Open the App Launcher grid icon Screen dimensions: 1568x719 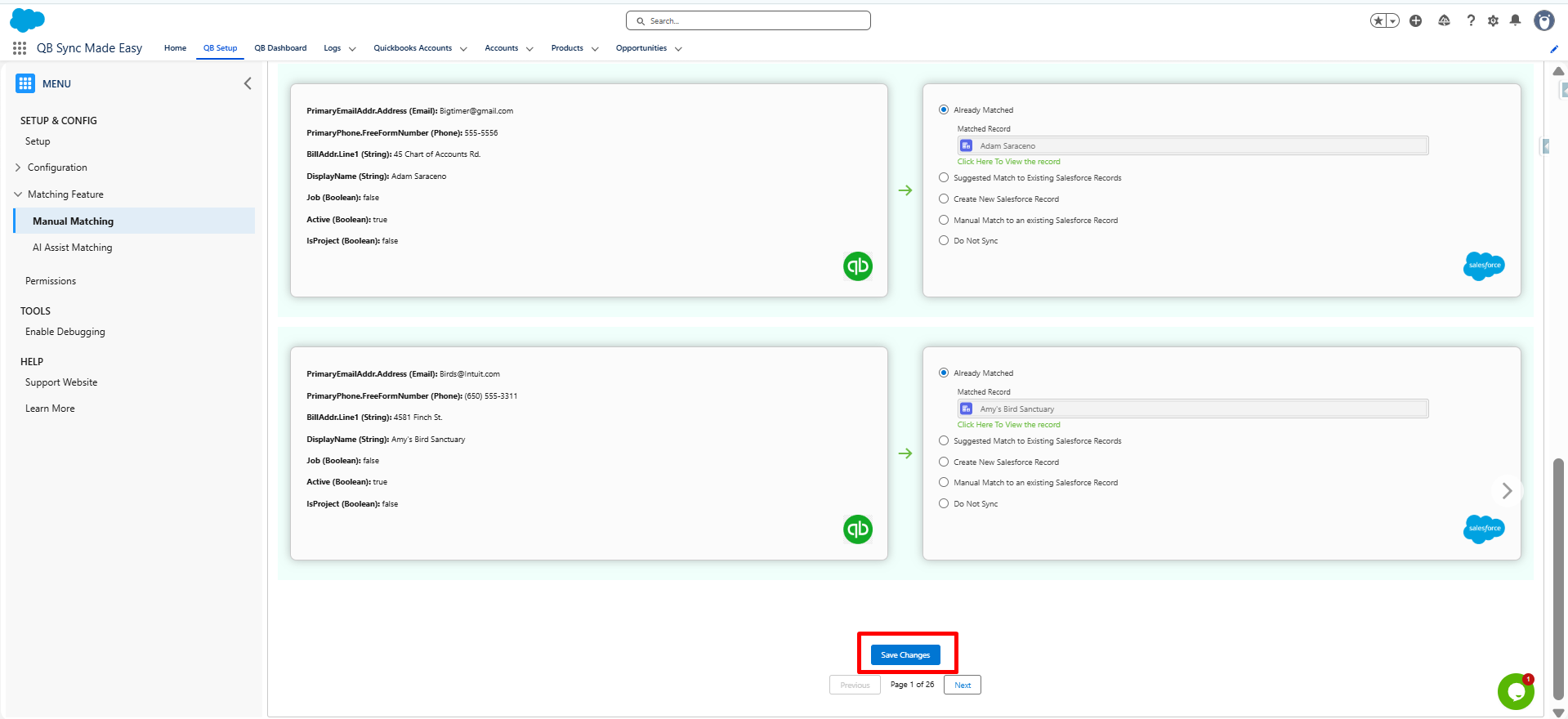20,48
